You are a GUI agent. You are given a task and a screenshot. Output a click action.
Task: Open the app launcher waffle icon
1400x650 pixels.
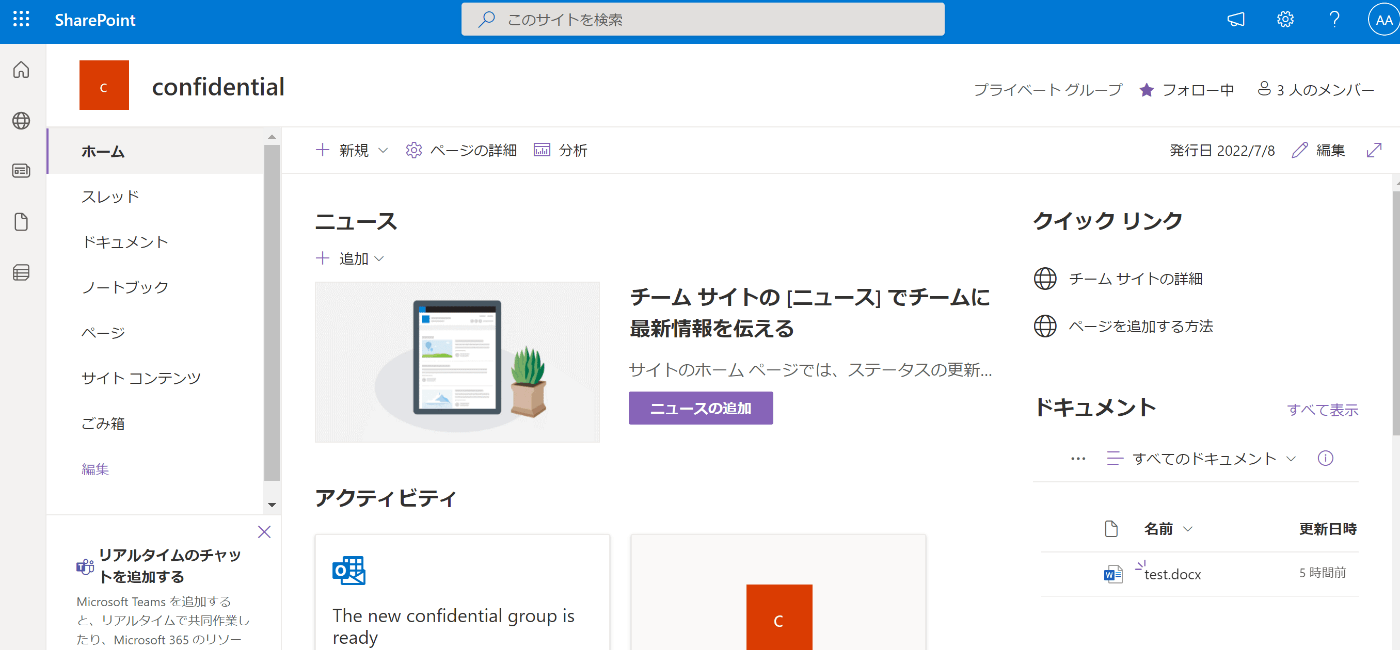coord(21,20)
